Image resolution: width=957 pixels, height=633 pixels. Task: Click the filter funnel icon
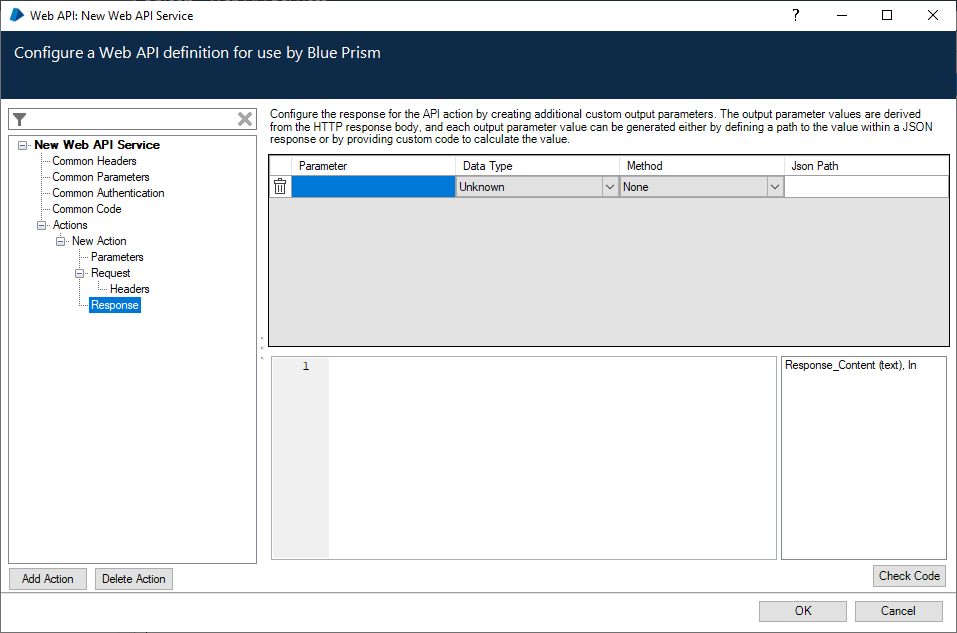coord(20,119)
